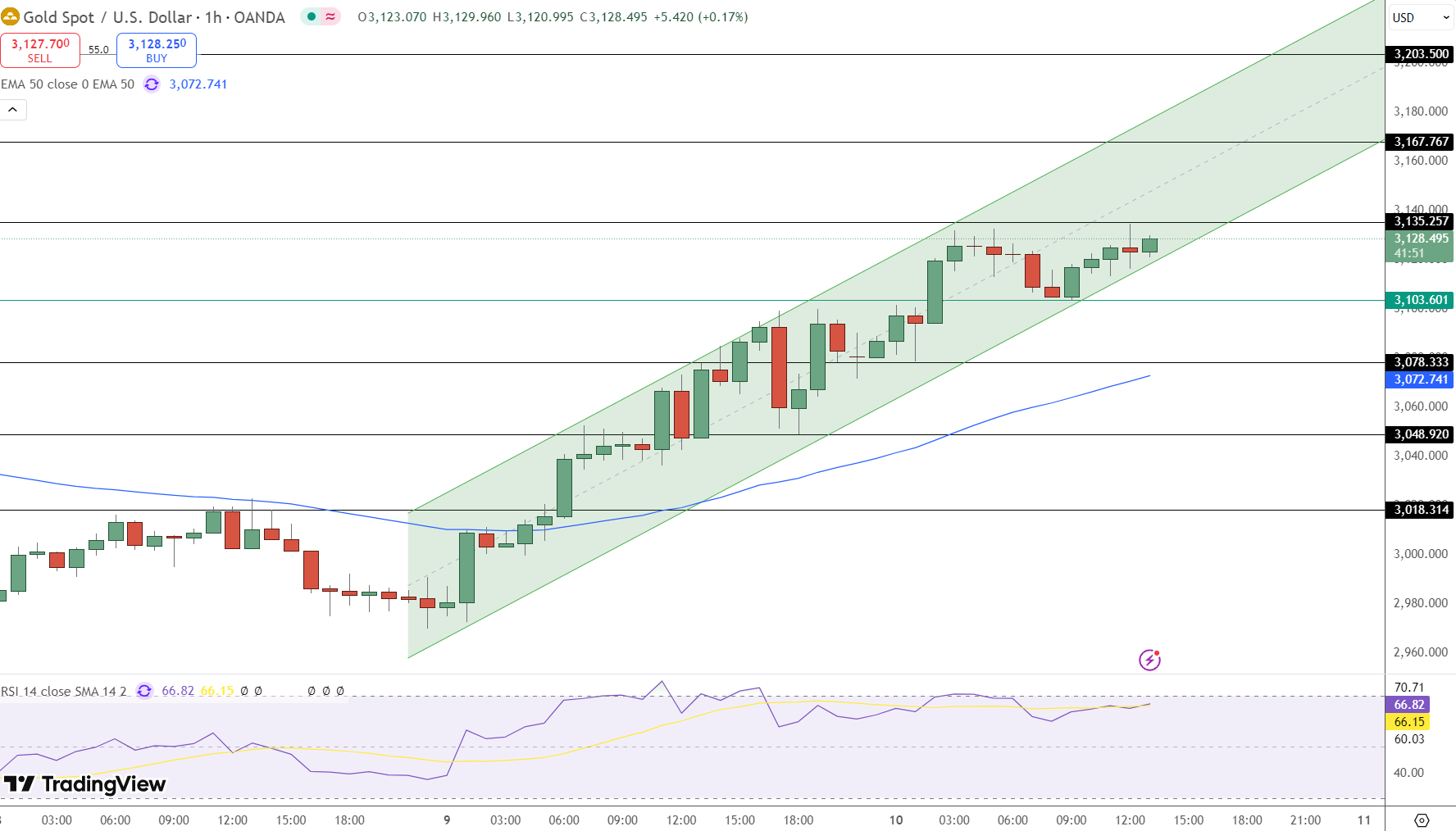The width and height of the screenshot is (1456, 831).
Task: Click the 3,048.920 price level label
Action: 1420,434
